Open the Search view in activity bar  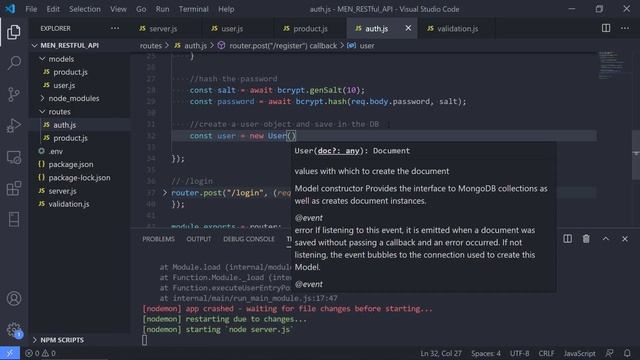click(x=14, y=63)
